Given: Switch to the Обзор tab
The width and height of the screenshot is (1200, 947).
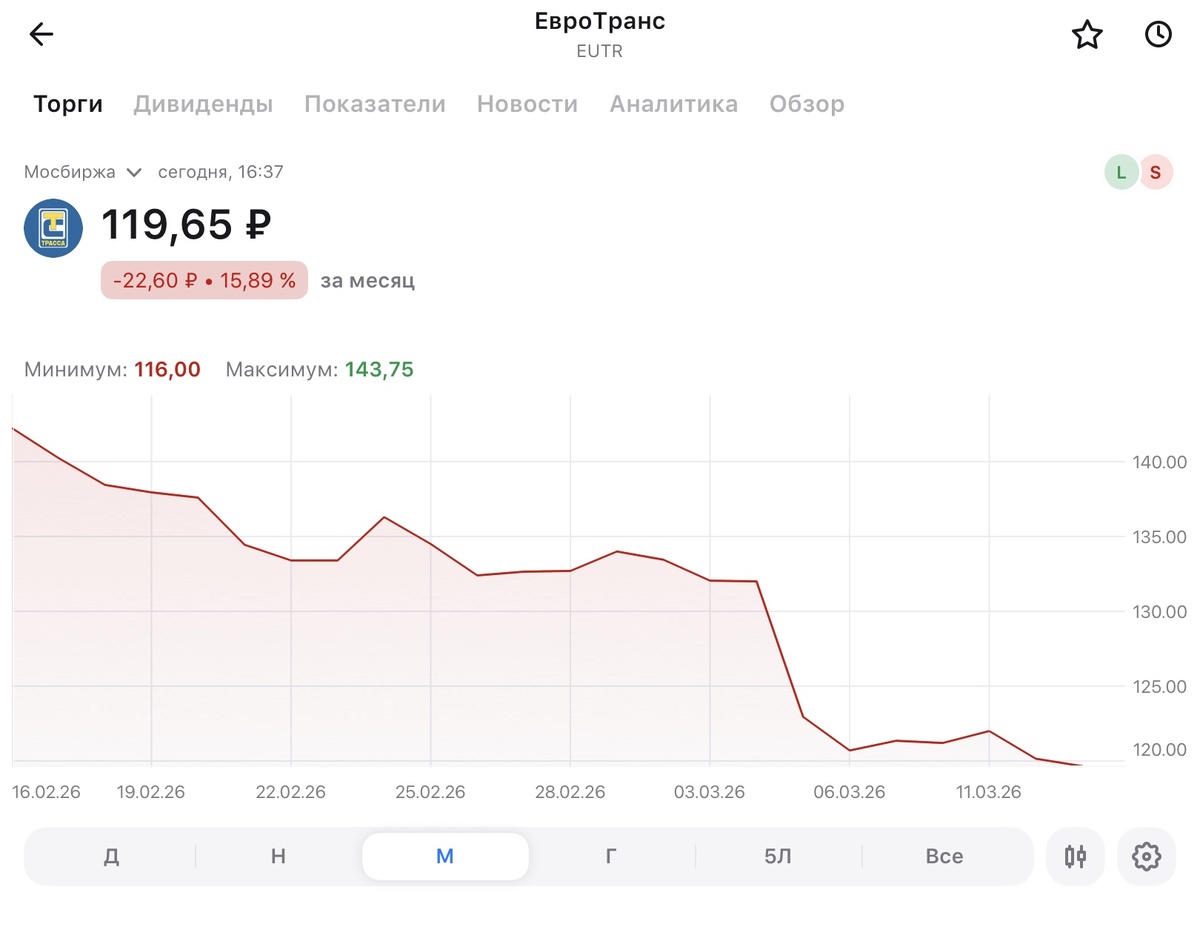Looking at the screenshot, I should 807,104.
